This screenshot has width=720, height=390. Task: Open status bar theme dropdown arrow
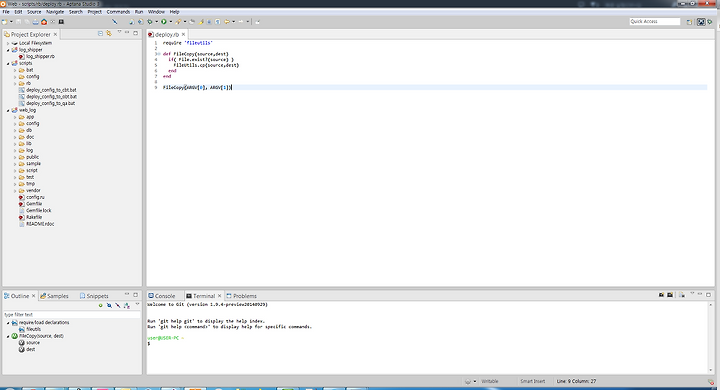click(x=475, y=381)
